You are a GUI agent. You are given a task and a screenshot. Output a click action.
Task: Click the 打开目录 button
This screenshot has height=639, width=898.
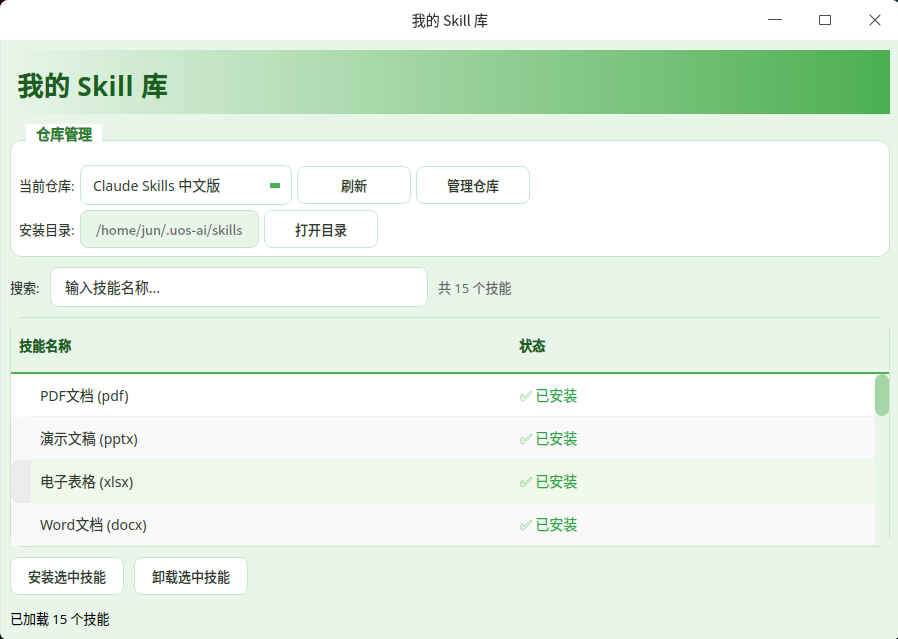321,230
